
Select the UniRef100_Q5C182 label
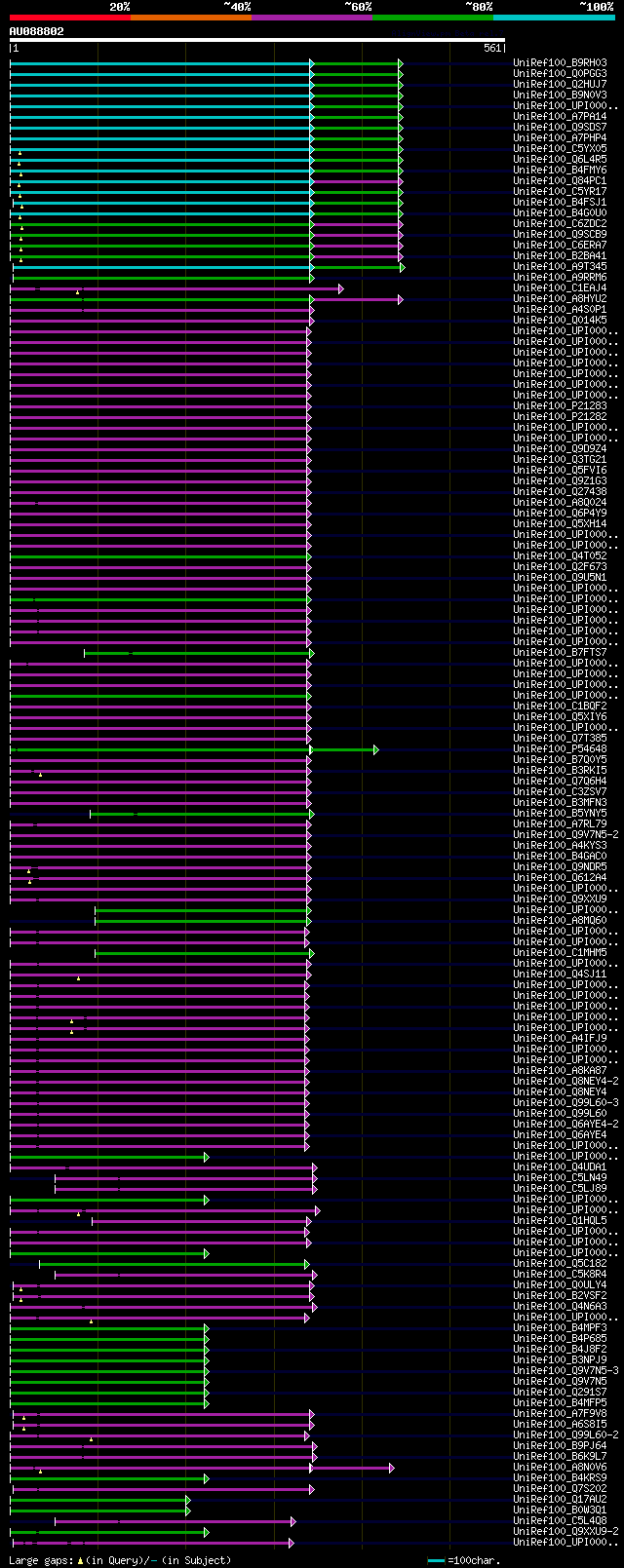(x=561, y=1263)
